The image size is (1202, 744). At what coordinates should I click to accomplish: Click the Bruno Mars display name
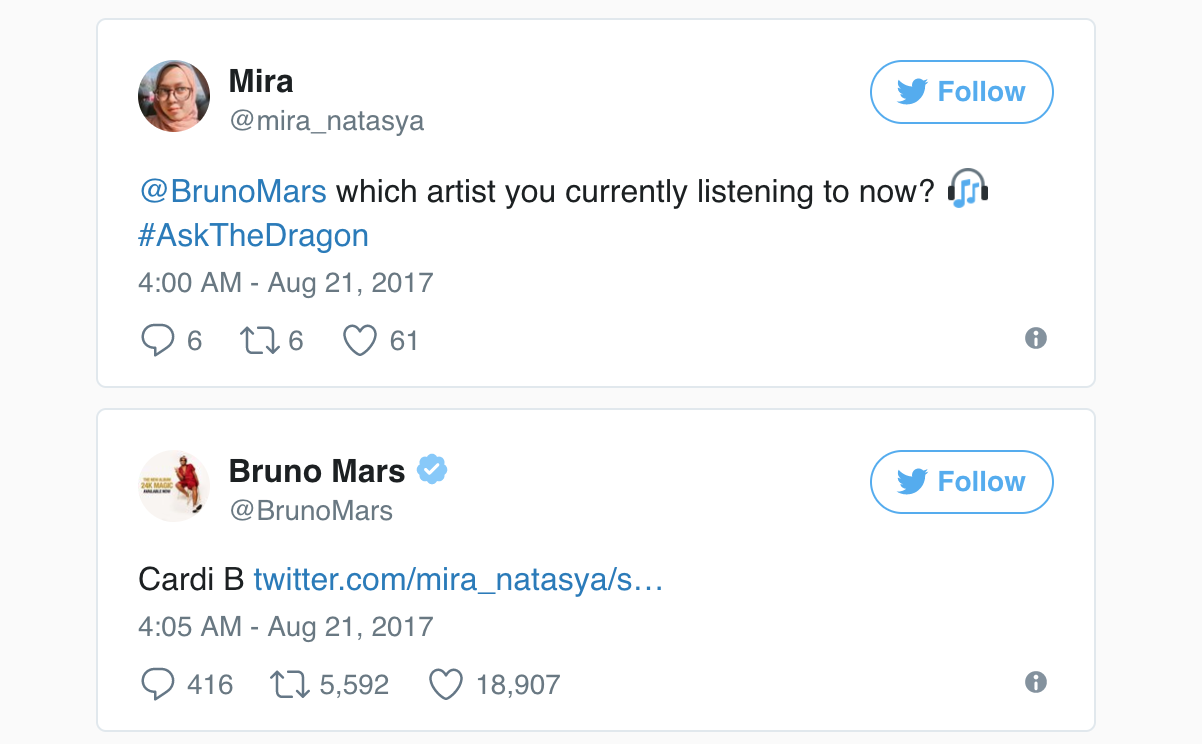pyautogui.click(x=317, y=470)
